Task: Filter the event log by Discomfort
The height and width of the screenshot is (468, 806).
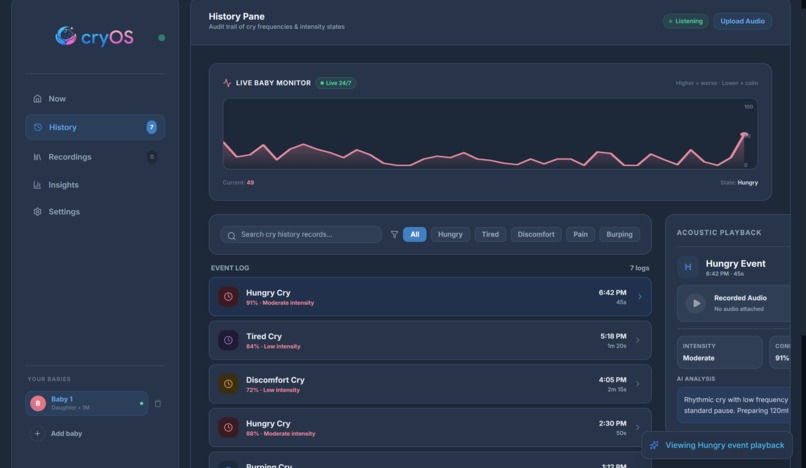Action: click(536, 235)
